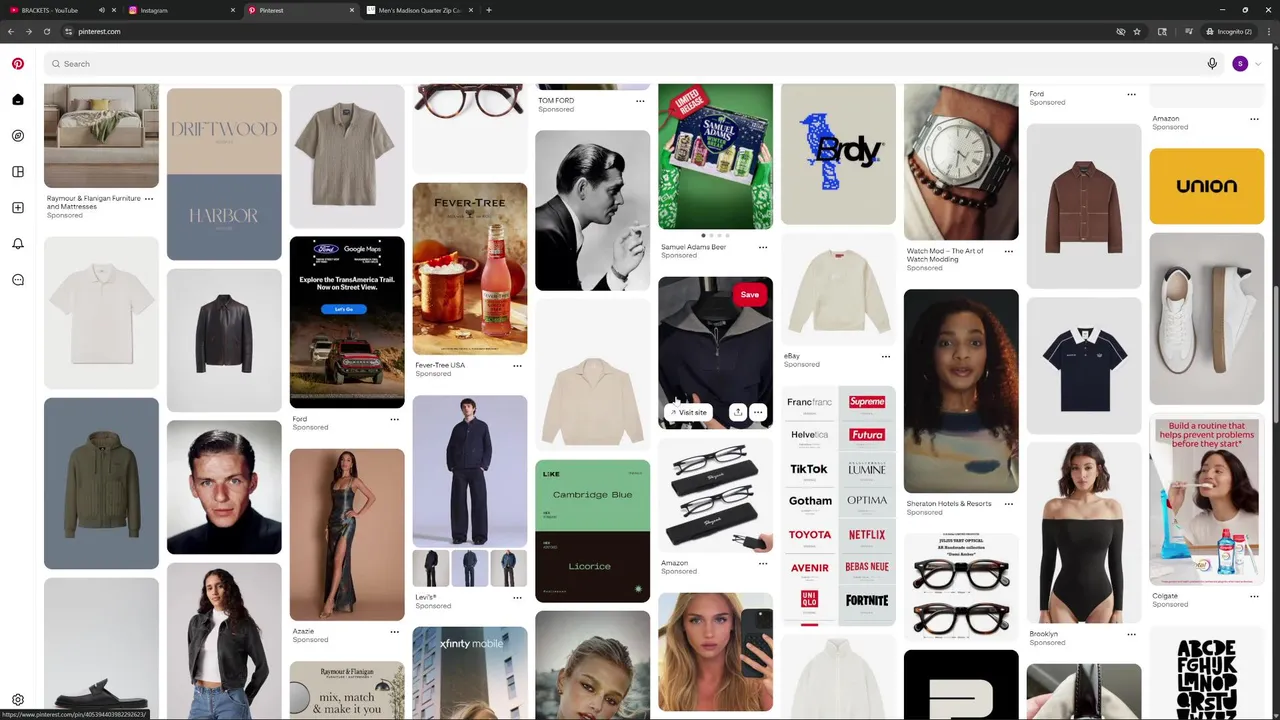The image size is (1280, 720).
Task: Open the purple S profile avatar
Action: pos(1240,63)
